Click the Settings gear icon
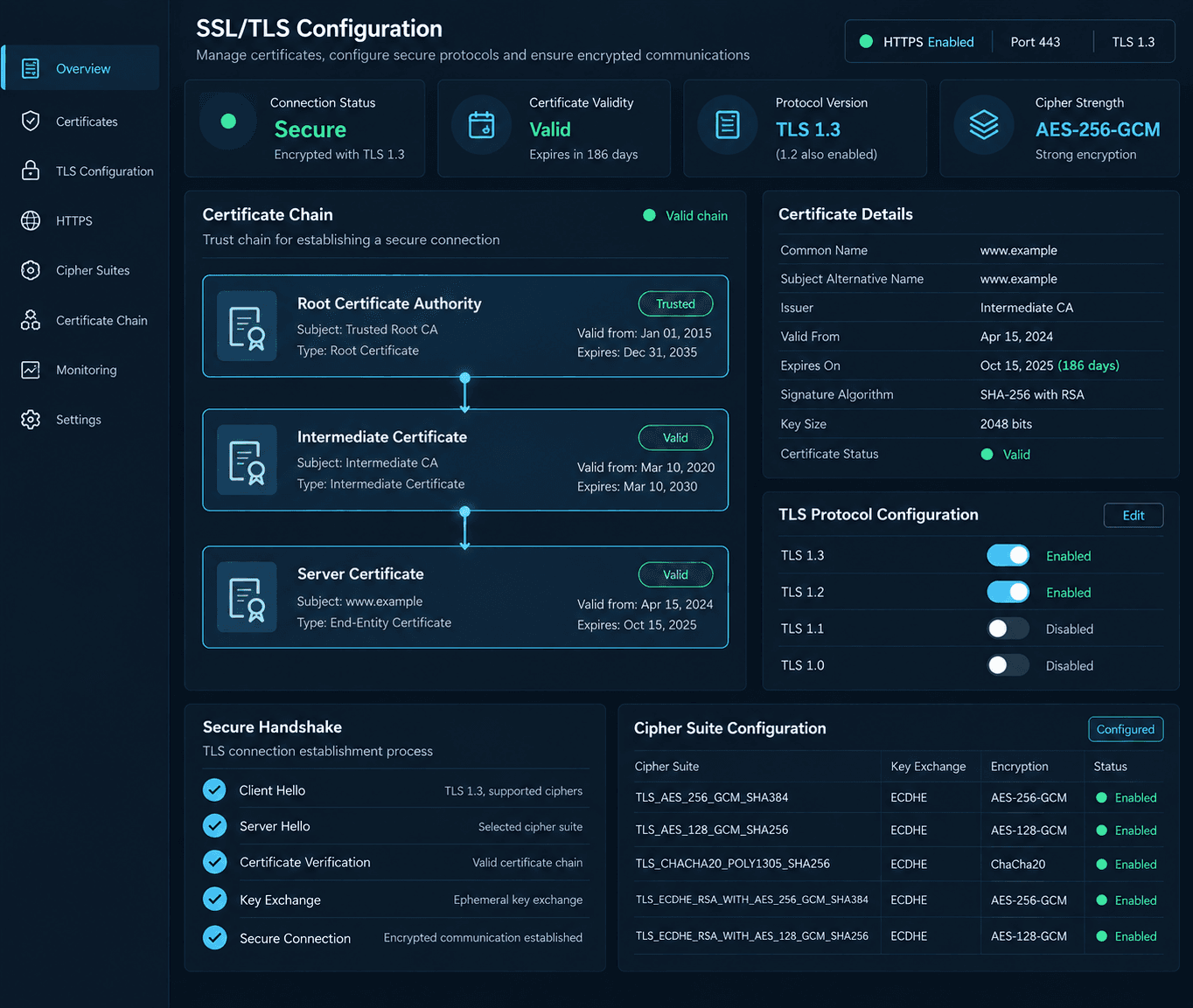The width and height of the screenshot is (1193, 1008). coord(31,420)
